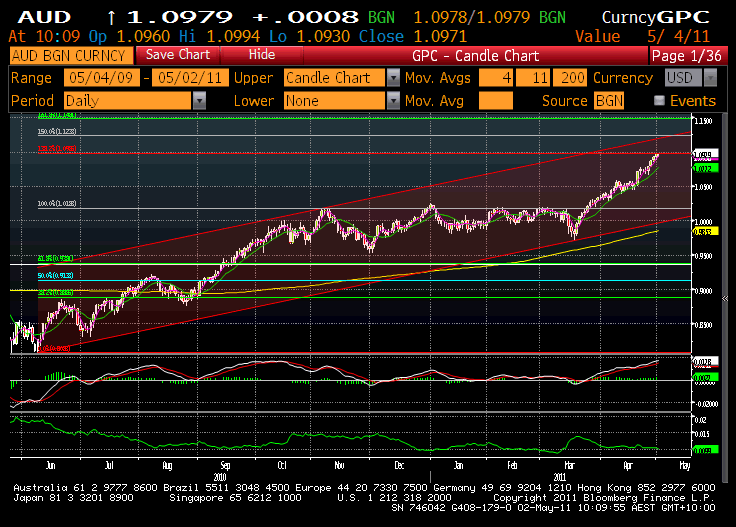This screenshot has width=736, height=527.
Task: Click the Page 1/36 indicator
Action: point(687,56)
